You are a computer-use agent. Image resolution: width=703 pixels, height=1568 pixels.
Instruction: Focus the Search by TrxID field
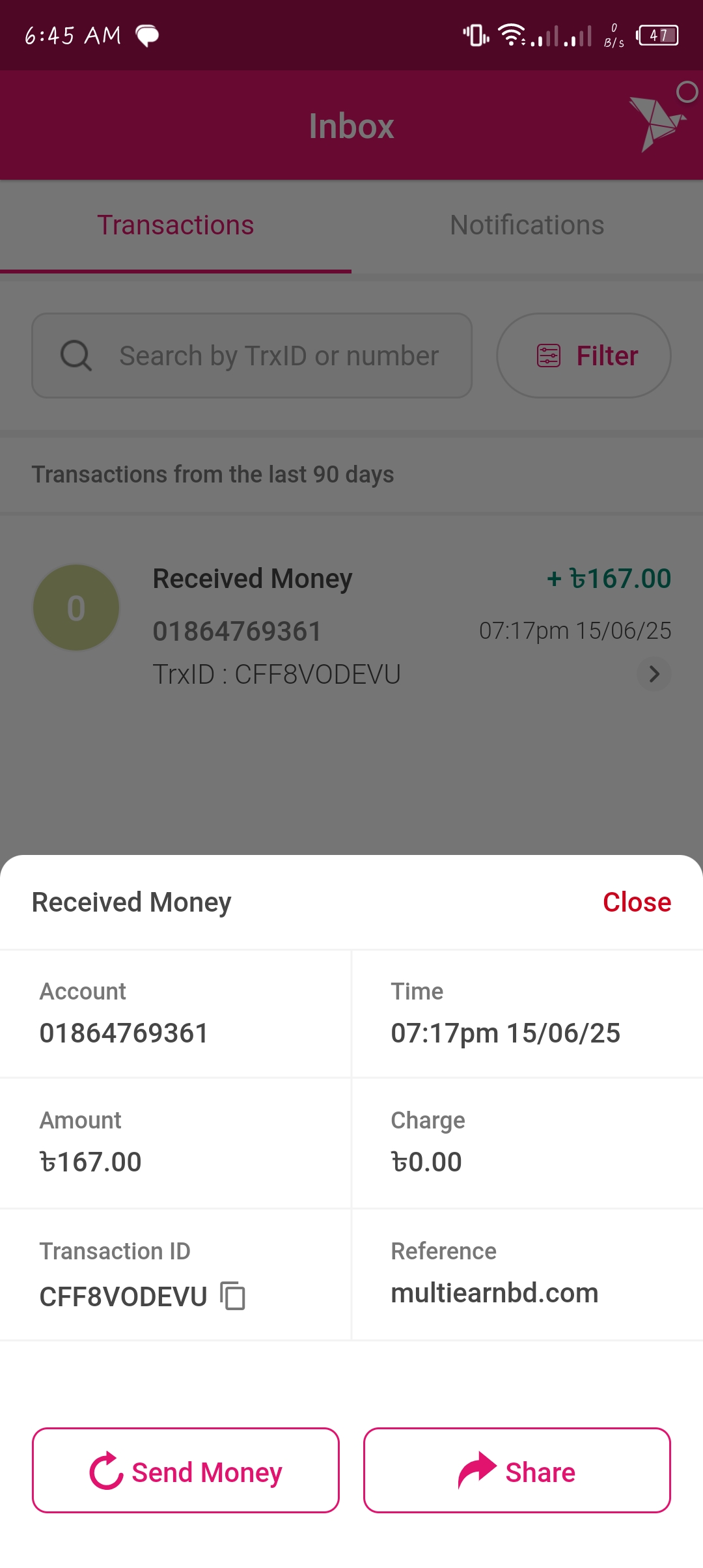pyautogui.click(x=279, y=356)
